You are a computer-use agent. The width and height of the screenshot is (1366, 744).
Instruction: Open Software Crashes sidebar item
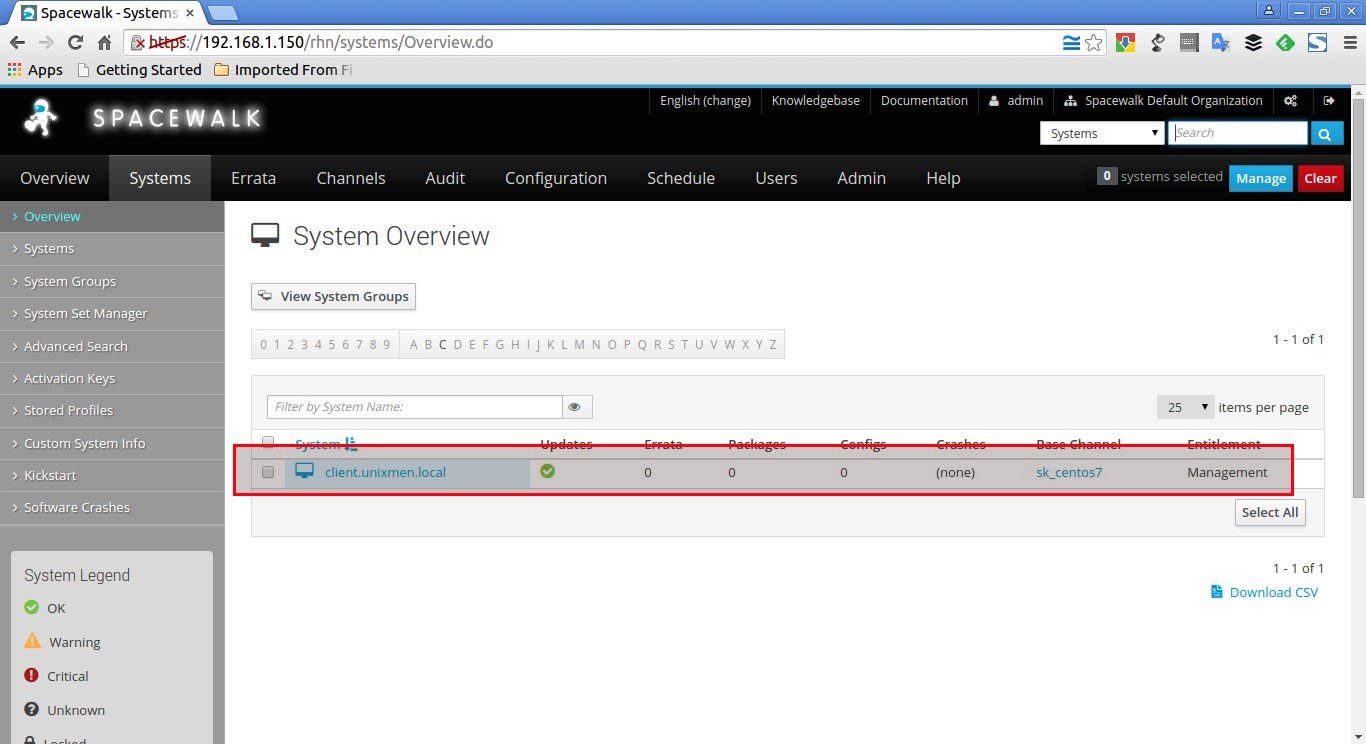[x=112, y=507]
